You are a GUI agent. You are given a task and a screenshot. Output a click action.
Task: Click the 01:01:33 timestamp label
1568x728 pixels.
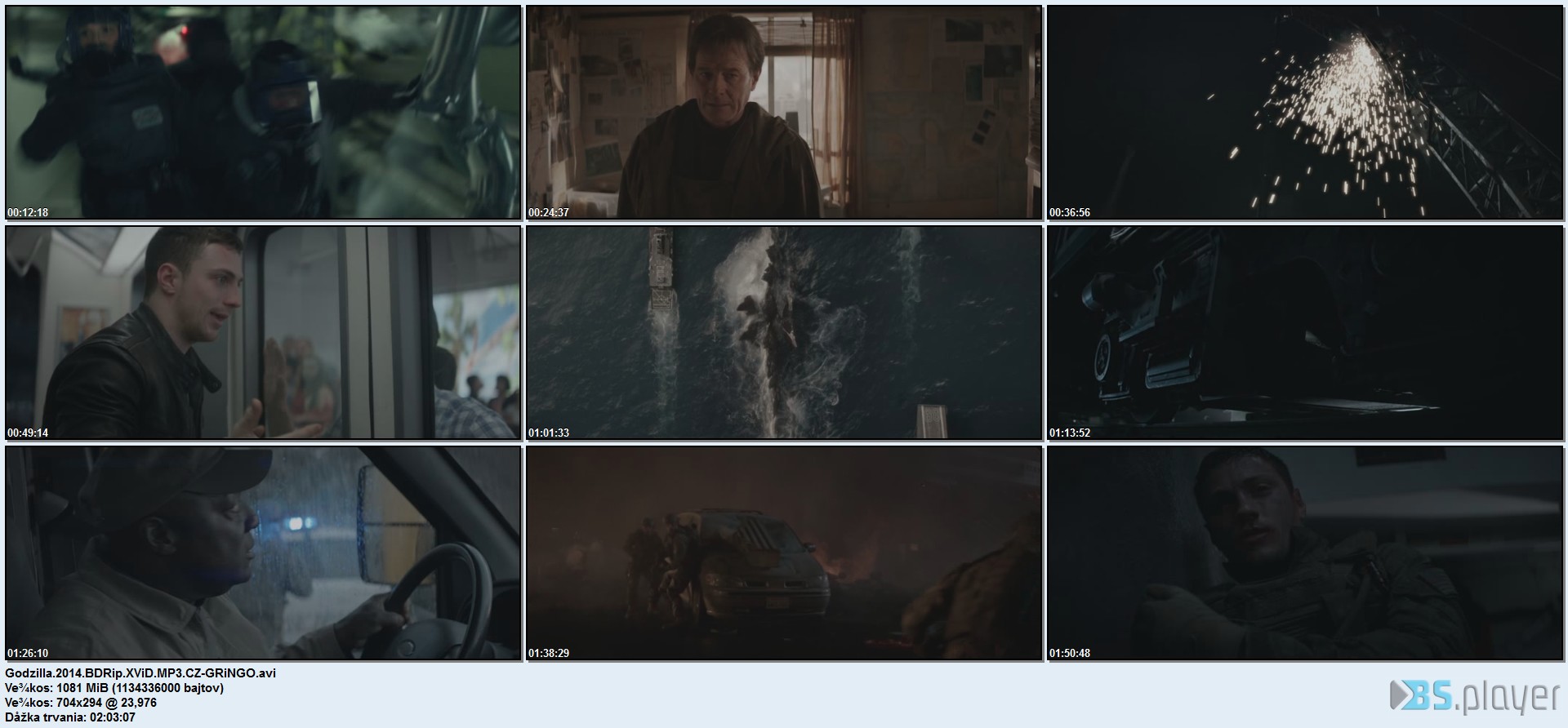click(549, 433)
